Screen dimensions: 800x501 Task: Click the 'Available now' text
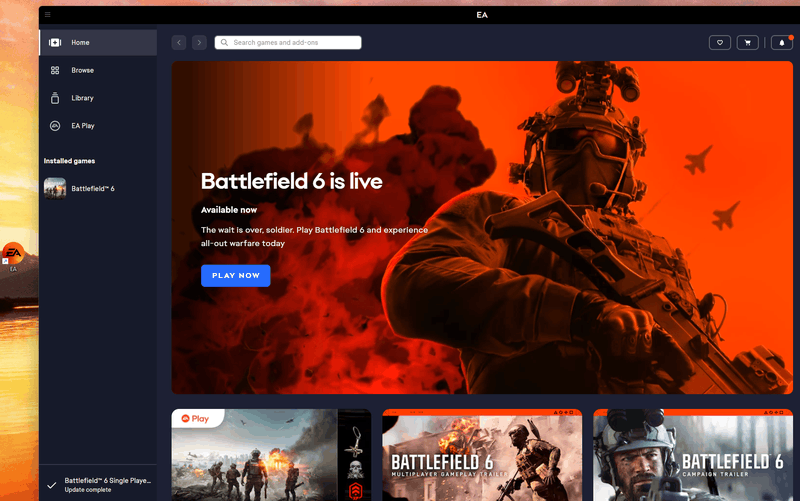[229, 210]
